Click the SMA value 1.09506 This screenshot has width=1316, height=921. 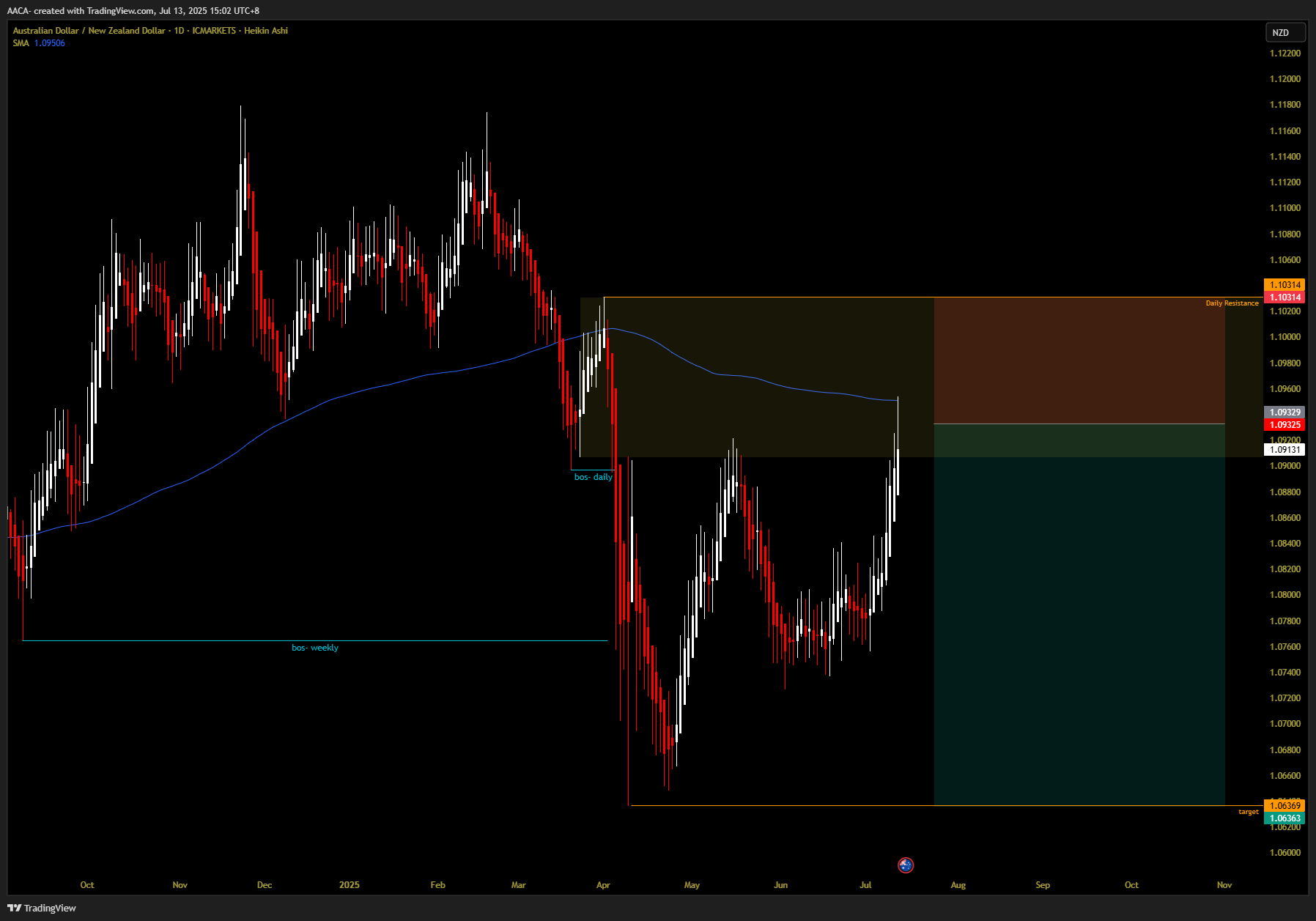tap(50, 43)
